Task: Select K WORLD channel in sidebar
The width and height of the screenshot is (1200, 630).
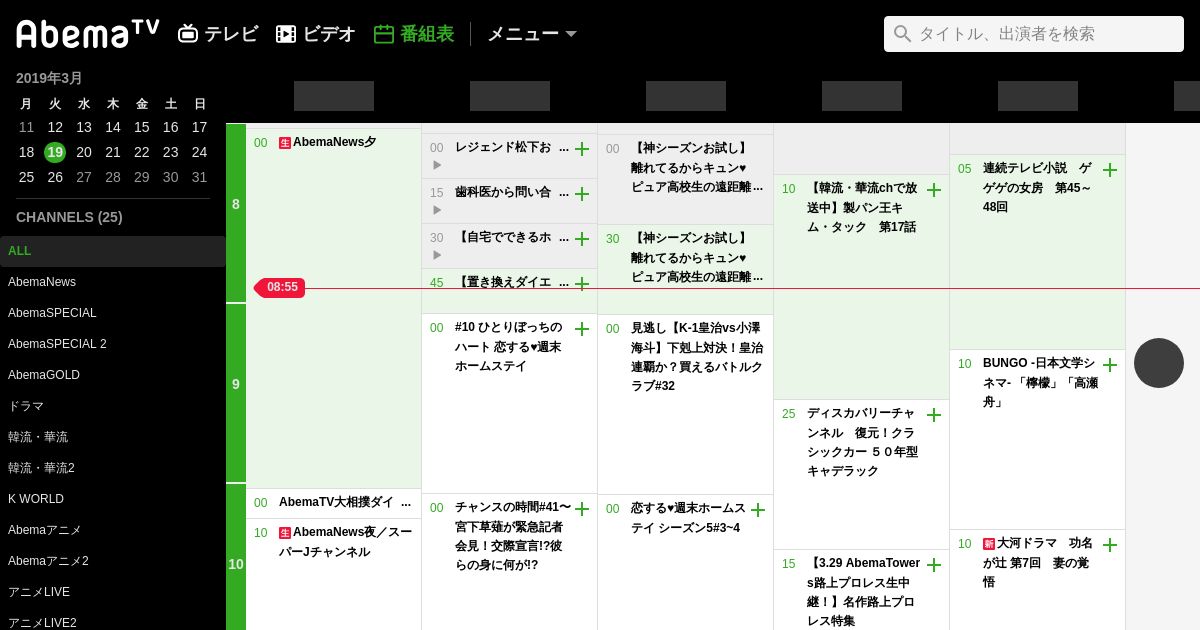Action: [112, 499]
